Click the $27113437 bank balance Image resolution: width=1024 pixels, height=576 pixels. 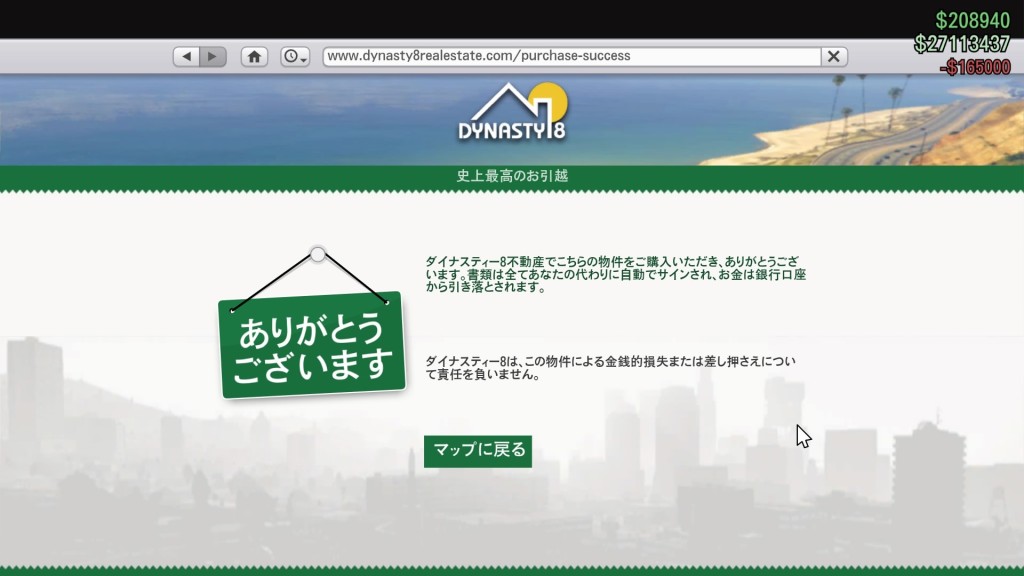(962, 44)
